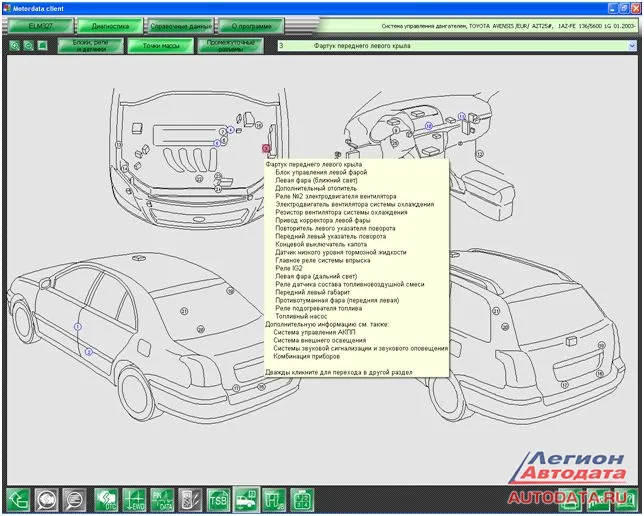Open the JB junction block icon
644x516 pixels.
[x=274, y=500]
